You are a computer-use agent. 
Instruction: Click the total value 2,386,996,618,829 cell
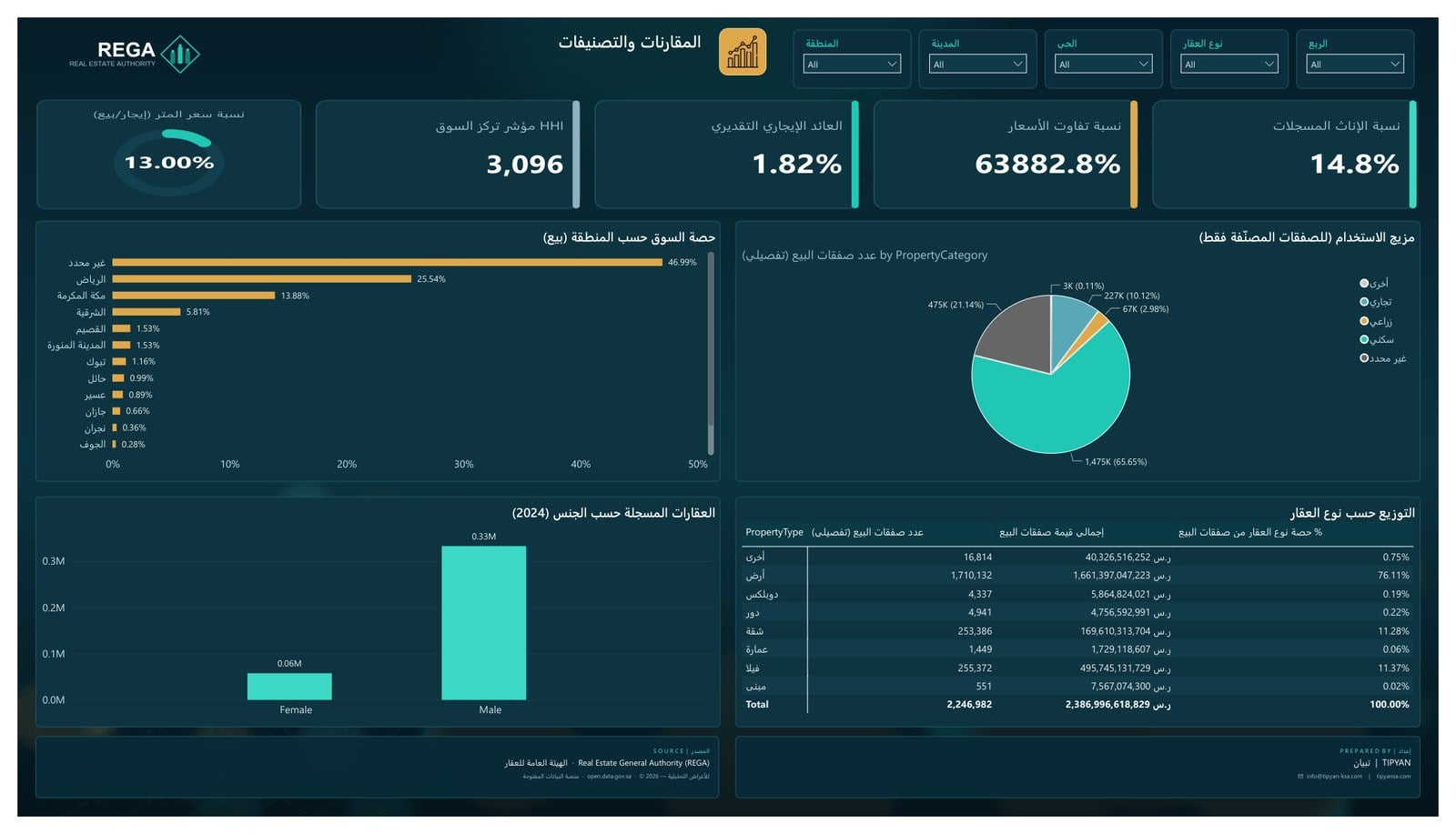click(x=1117, y=705)
